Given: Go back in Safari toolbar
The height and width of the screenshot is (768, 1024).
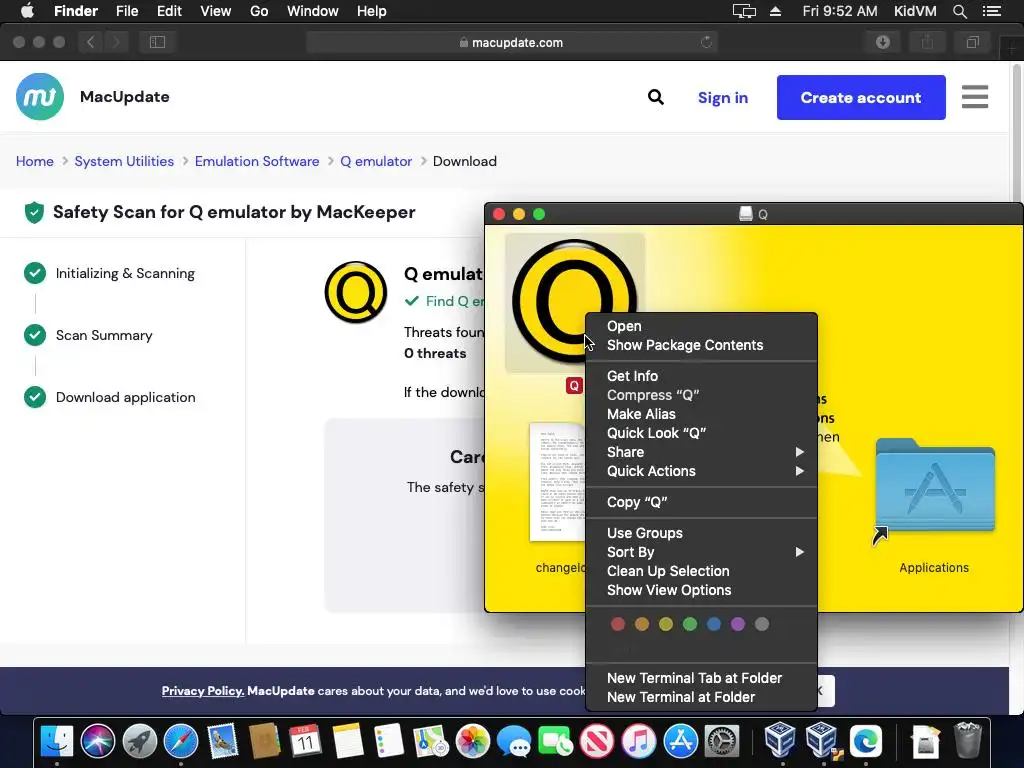Looking at the screenshot, I should (91, 42).
